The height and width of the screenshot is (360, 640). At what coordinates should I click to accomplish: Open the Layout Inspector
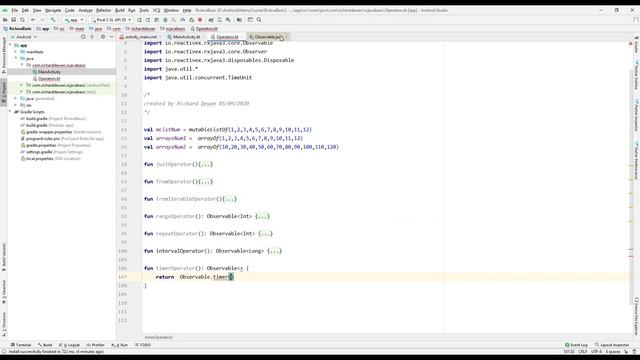click(x=611, y=345)
